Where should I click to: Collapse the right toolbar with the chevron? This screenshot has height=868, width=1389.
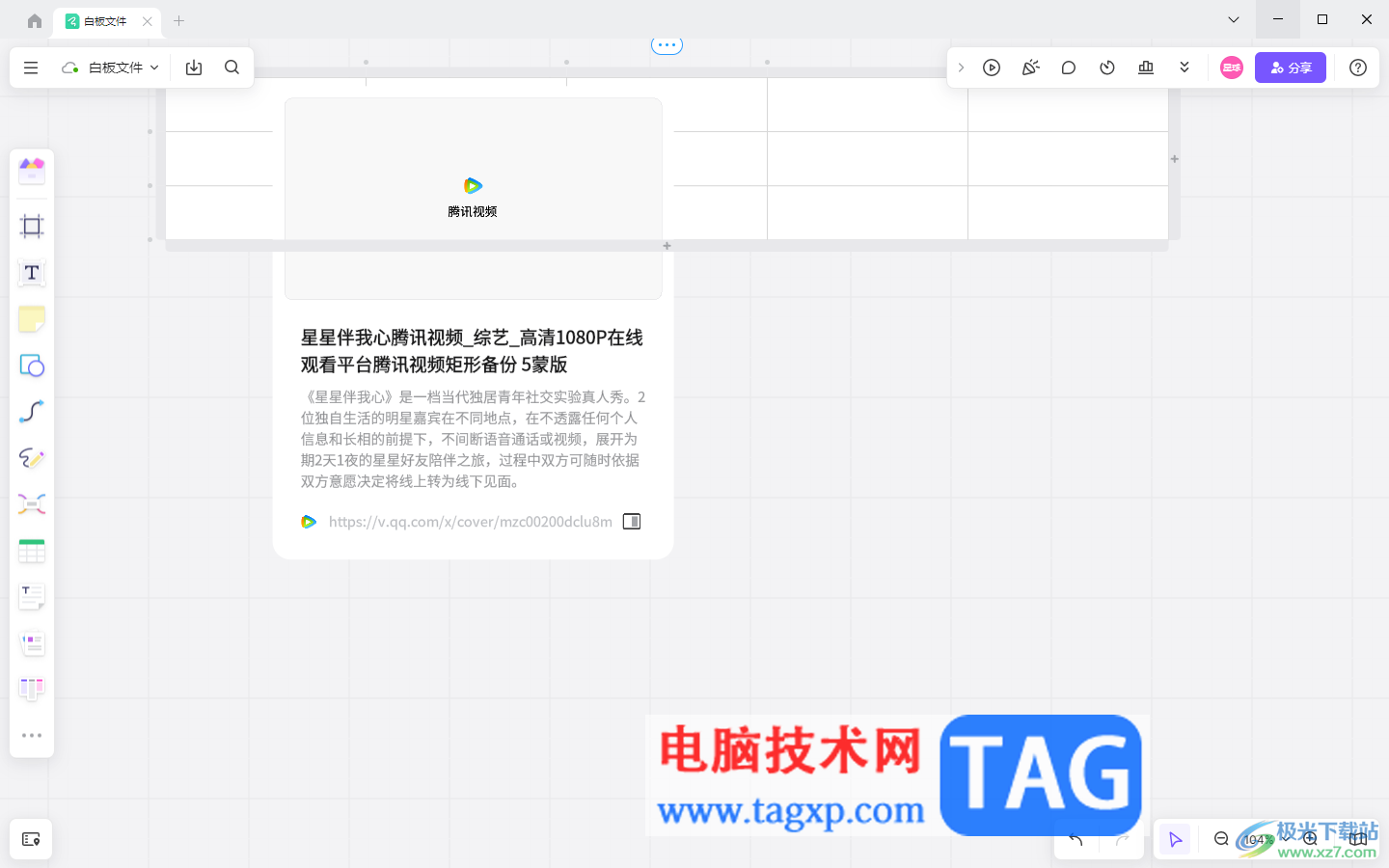click(x=961, y=68)
